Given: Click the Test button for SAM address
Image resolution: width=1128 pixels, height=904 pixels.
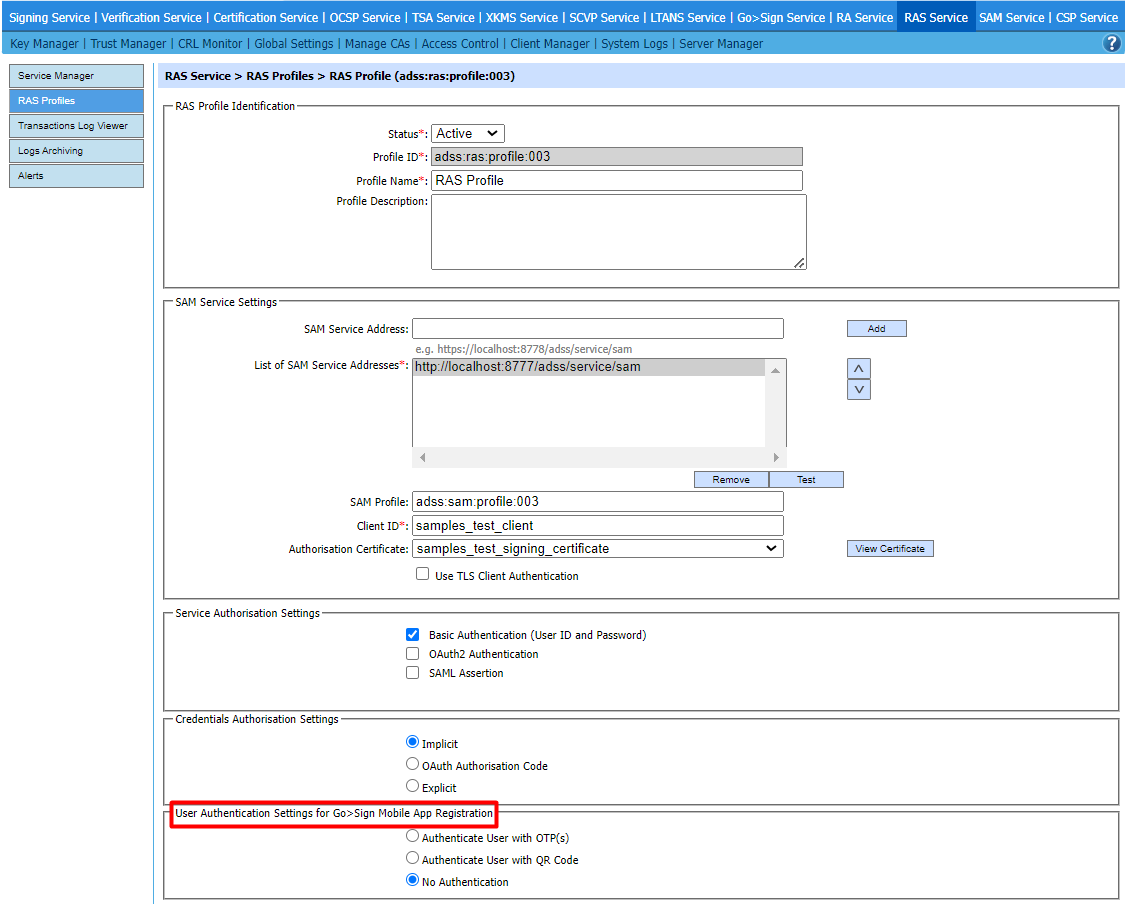Looking at the screenshot, I should click(x=806, y=480).
